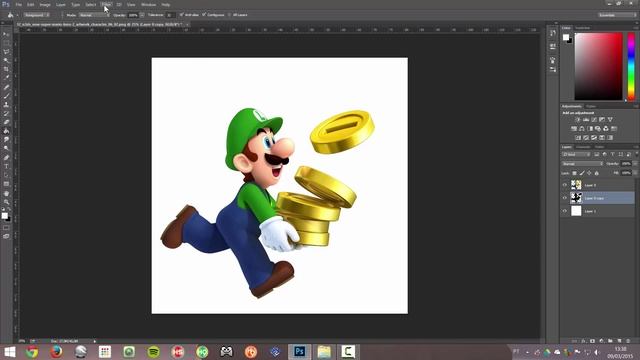The image size is (640, 360).
Task: Select the Hand tool
Action: (6, 193)
